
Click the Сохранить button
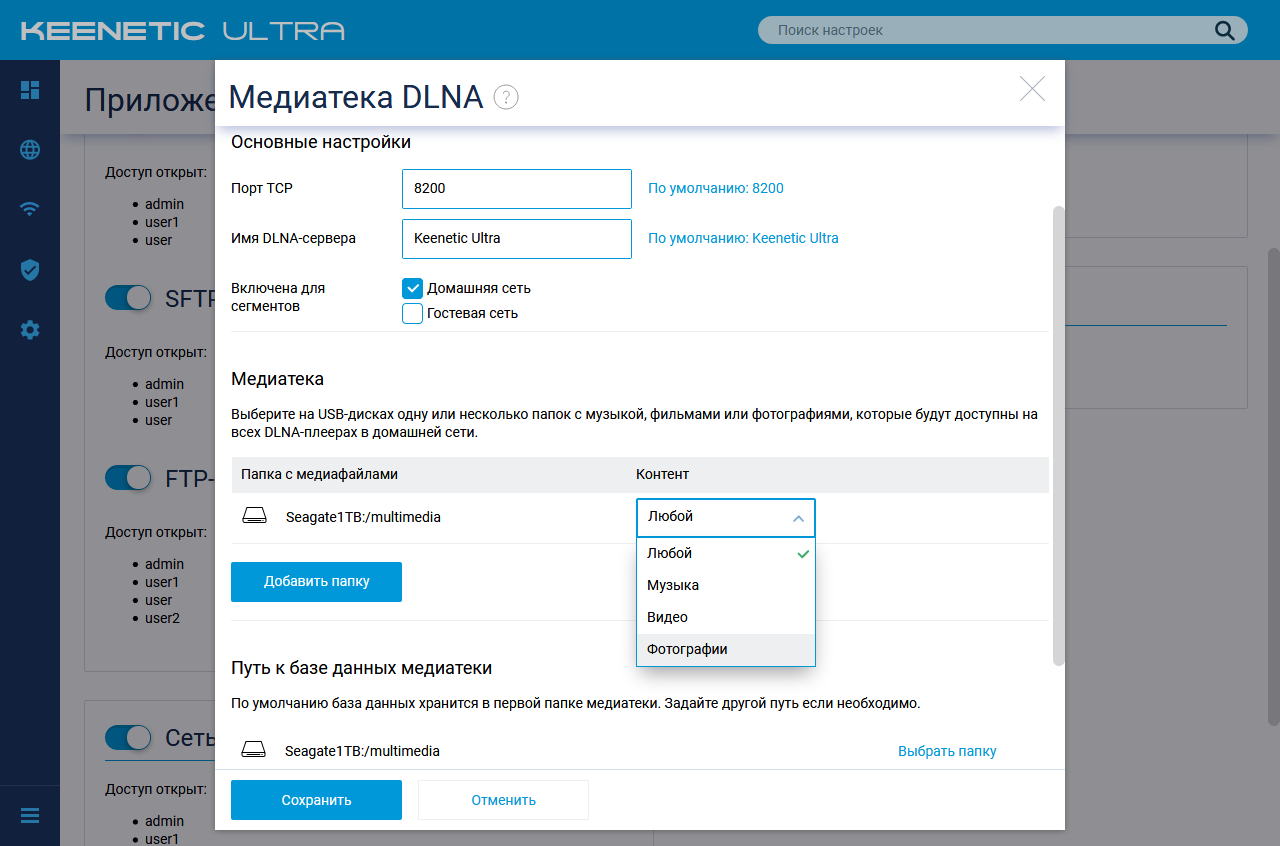[x=316, y=800]
